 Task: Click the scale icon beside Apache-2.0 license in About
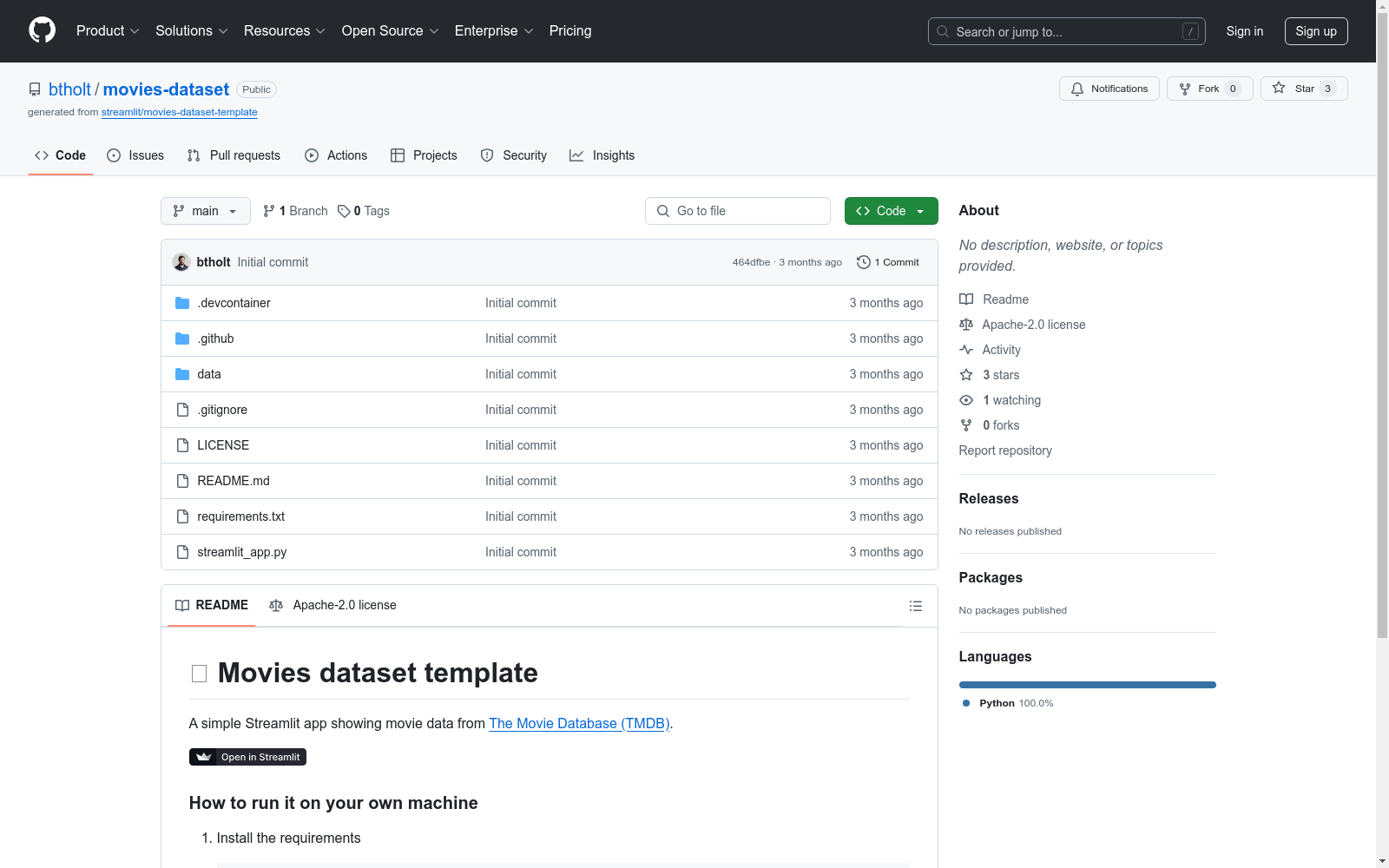tap(966, 325)
